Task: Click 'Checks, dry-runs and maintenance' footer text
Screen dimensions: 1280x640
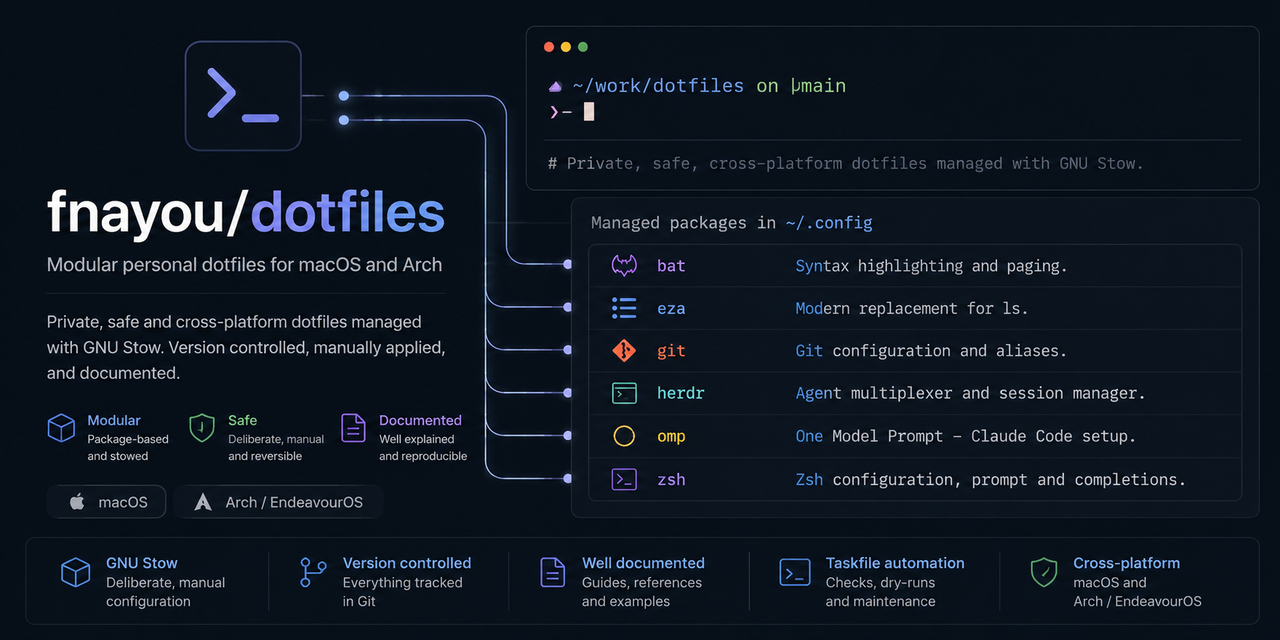Action: [881, 592]
